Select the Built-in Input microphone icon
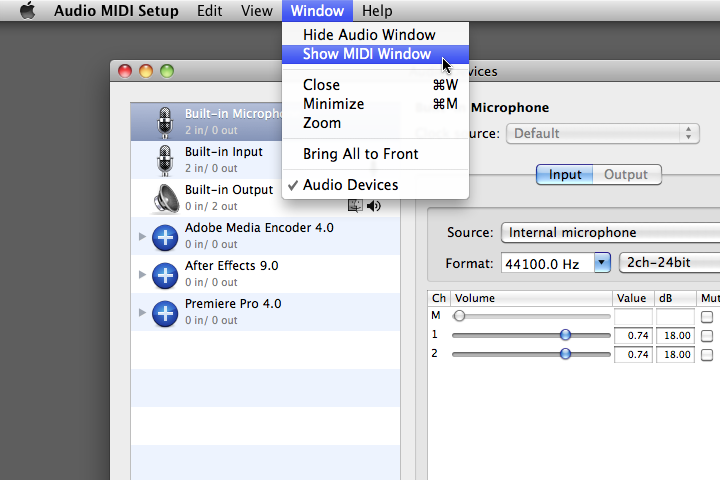The image size is (720, 480). pyautogui.click(x=165, y=160)
